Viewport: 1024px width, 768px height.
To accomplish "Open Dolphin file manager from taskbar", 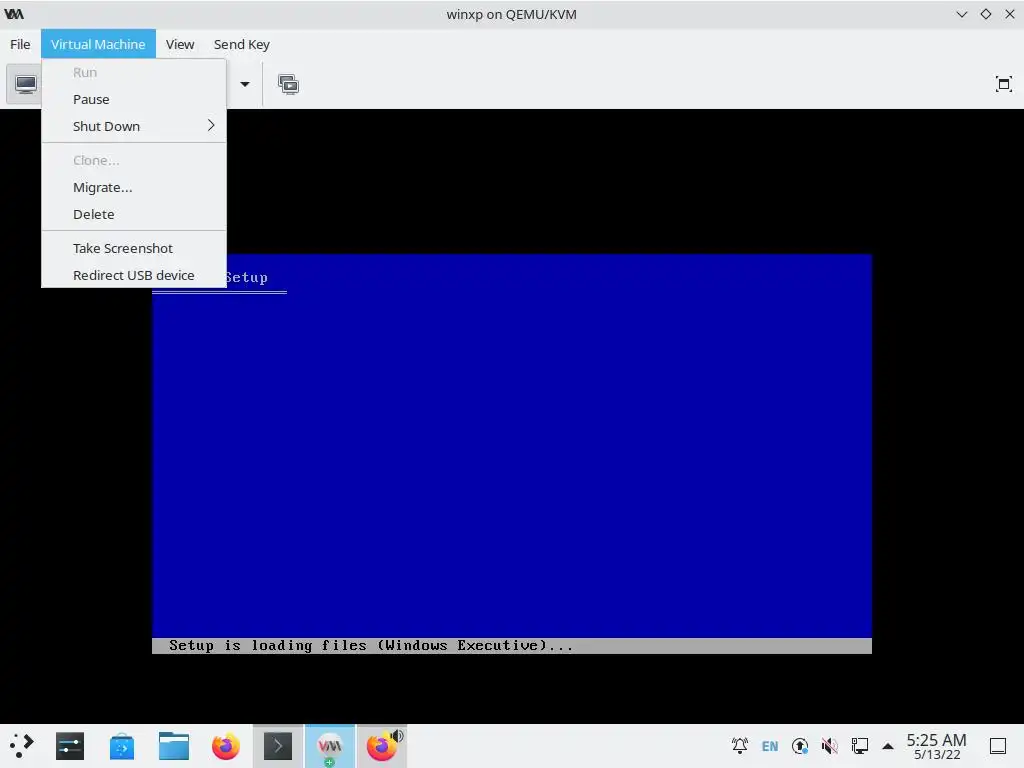I will tap(174, 746).
